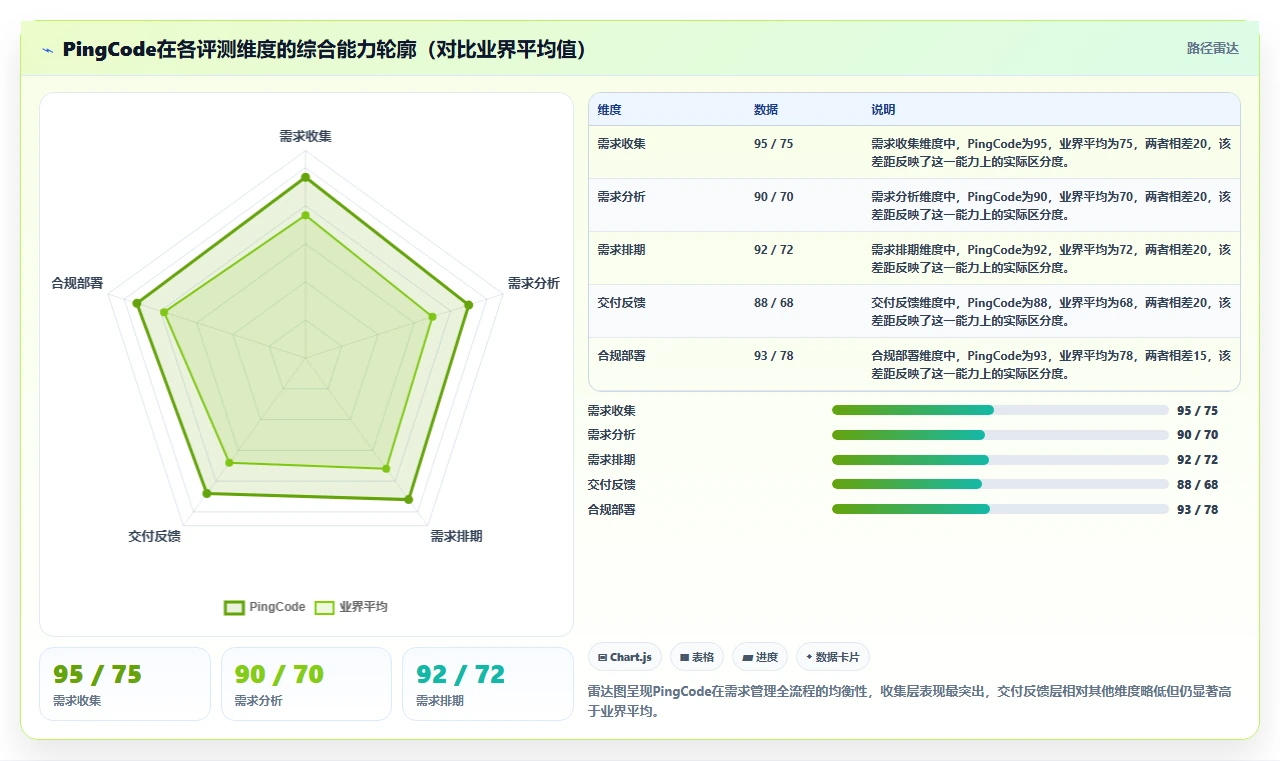Viewport: 1280px width, 761px height.
Task: Click the 交付反馈 progress bar
Action: pyautogui.click(x=1000, y=485)
